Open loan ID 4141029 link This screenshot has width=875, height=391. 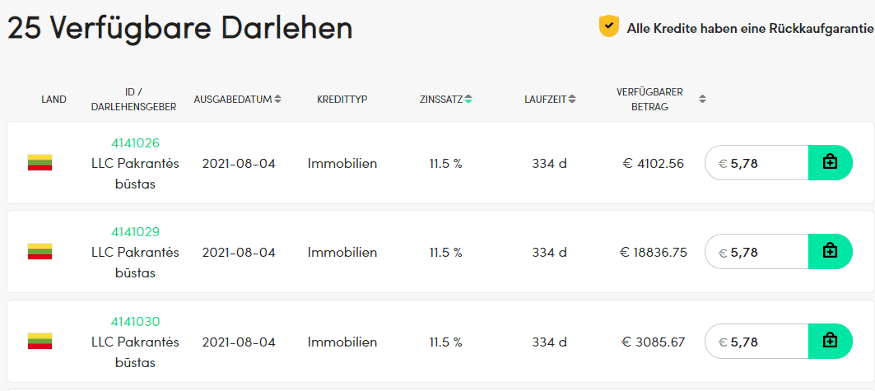[136, 231]
